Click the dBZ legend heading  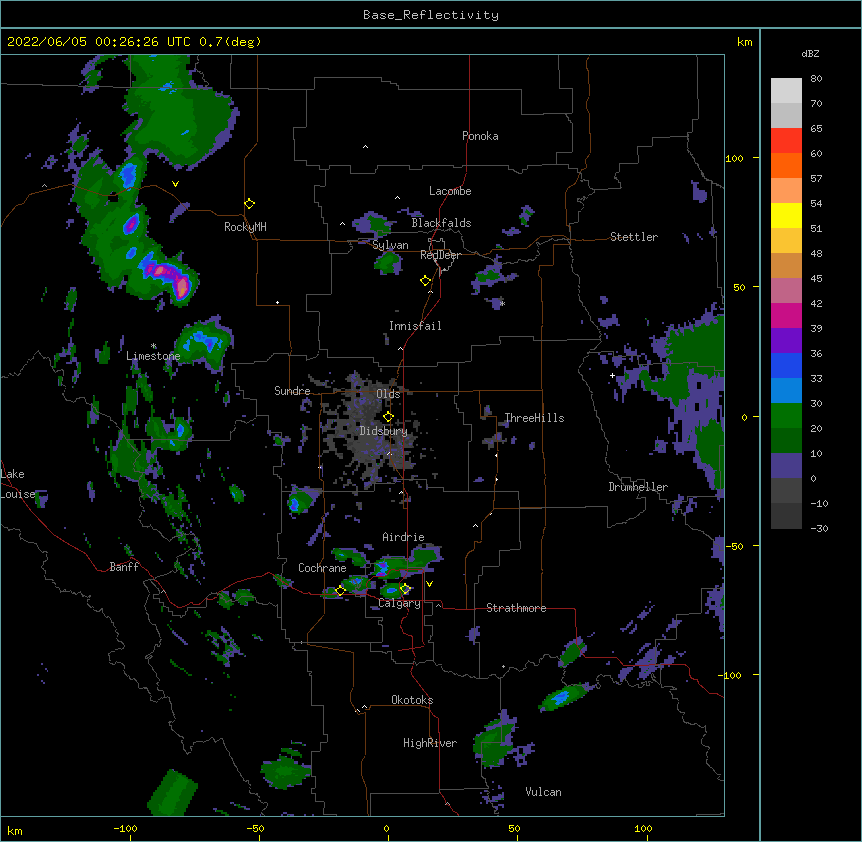tap(810, 53)
